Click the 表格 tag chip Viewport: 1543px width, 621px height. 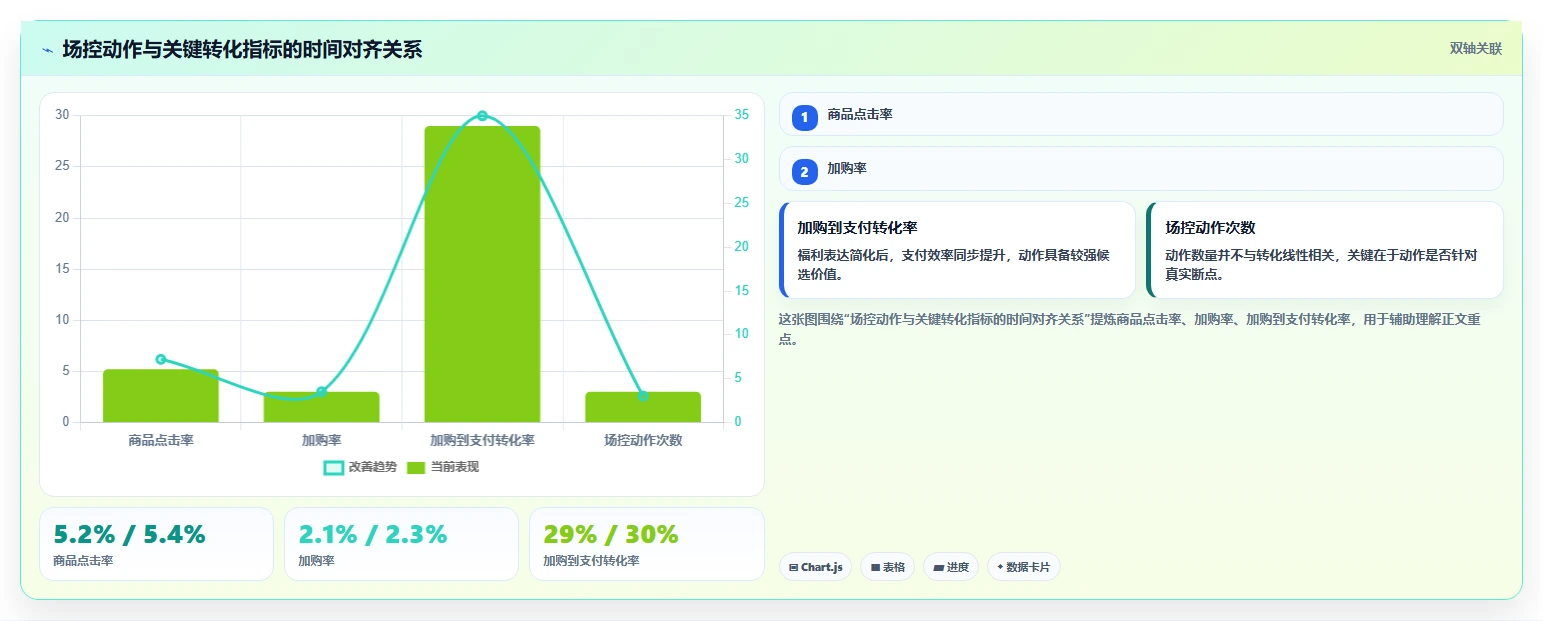tap(887, 567)
